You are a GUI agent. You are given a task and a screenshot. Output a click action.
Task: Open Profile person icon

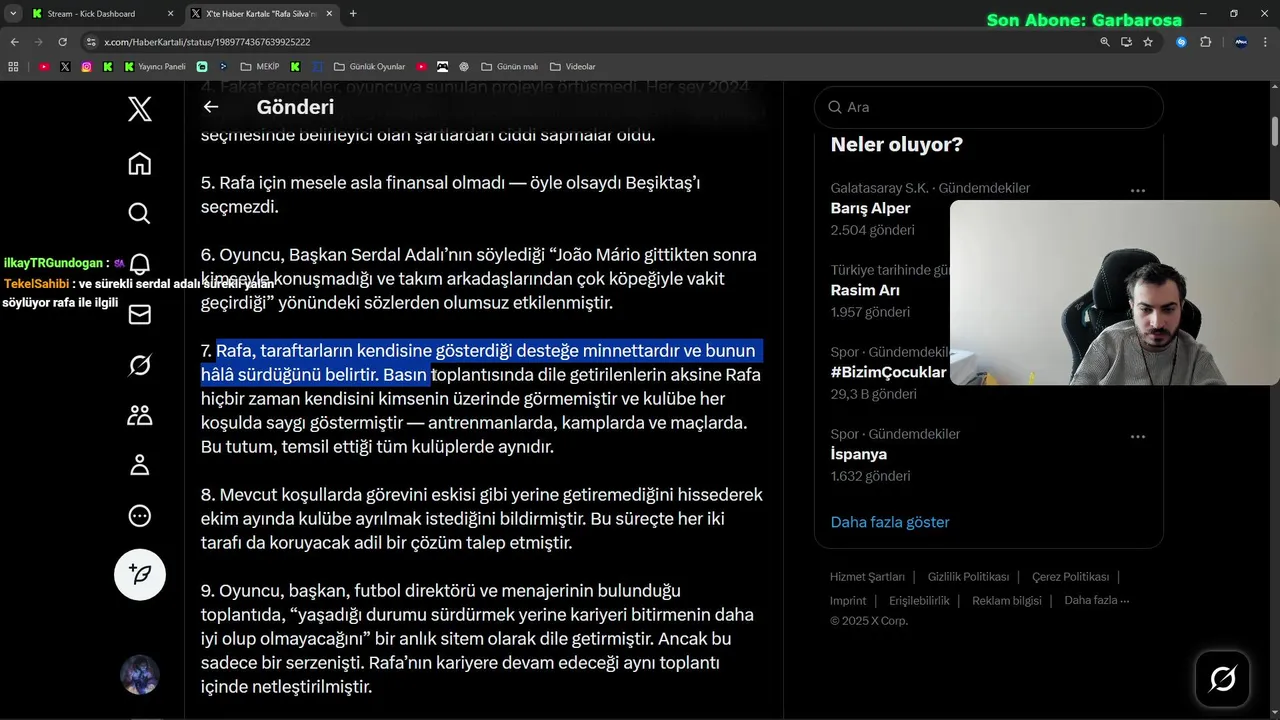140,465
